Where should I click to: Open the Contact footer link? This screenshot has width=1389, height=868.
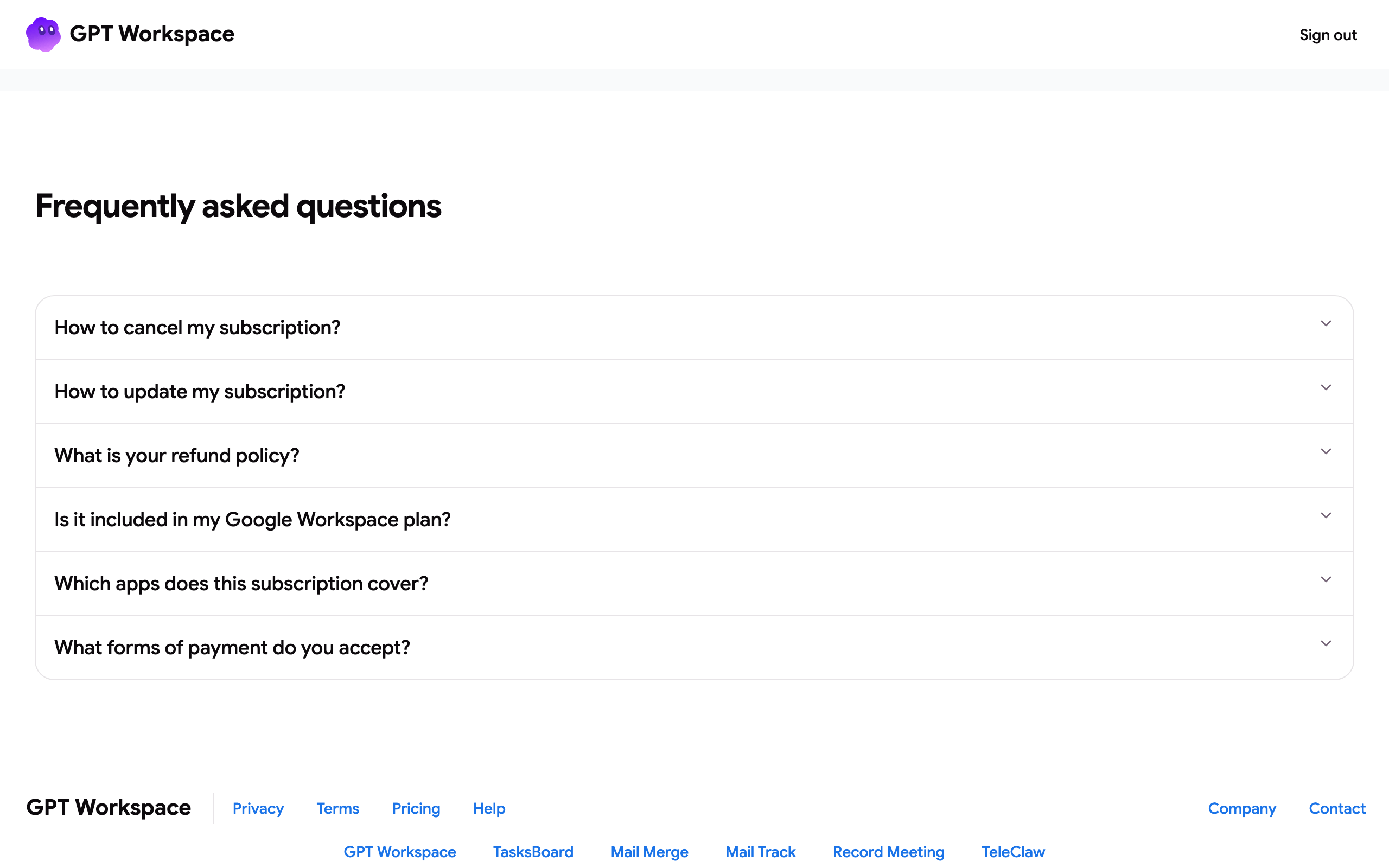click(1337, 809)
